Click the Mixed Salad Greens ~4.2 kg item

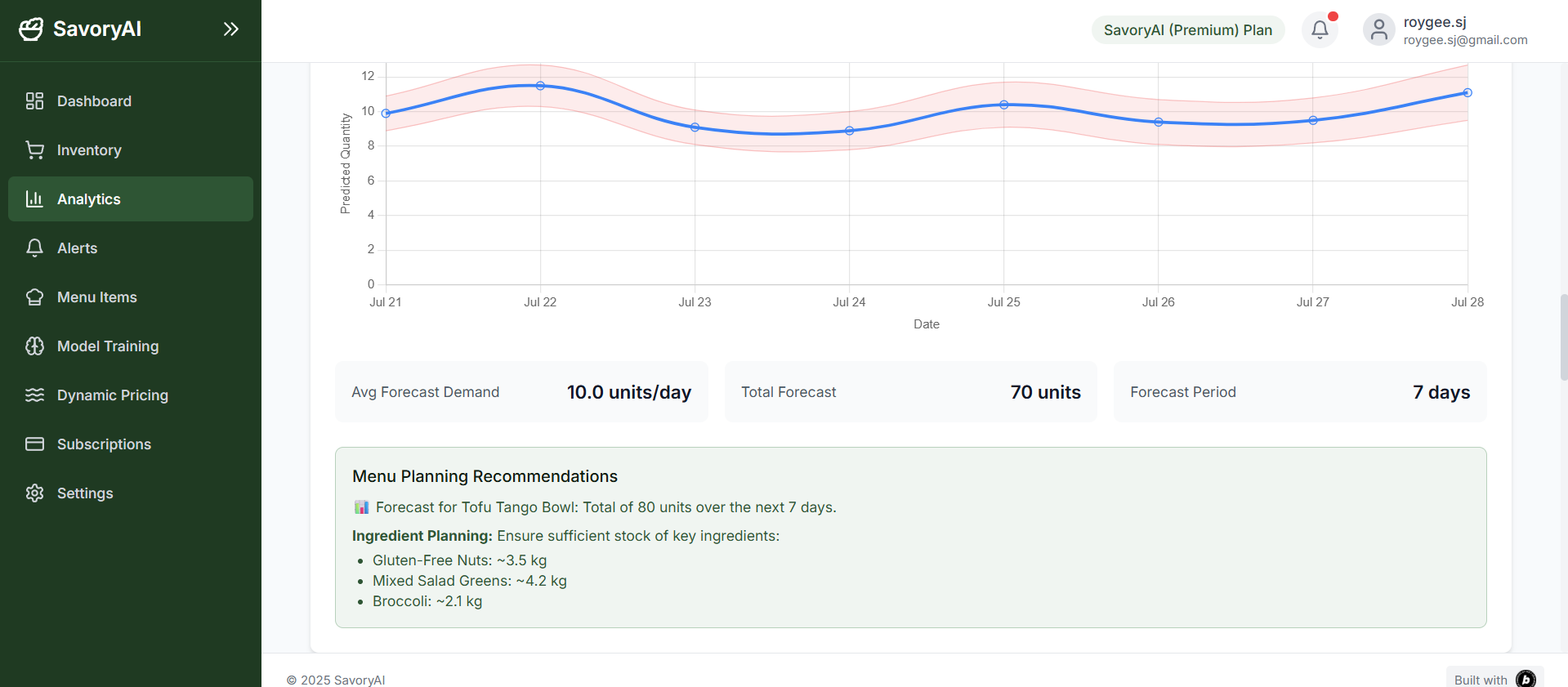click(469, 581)
